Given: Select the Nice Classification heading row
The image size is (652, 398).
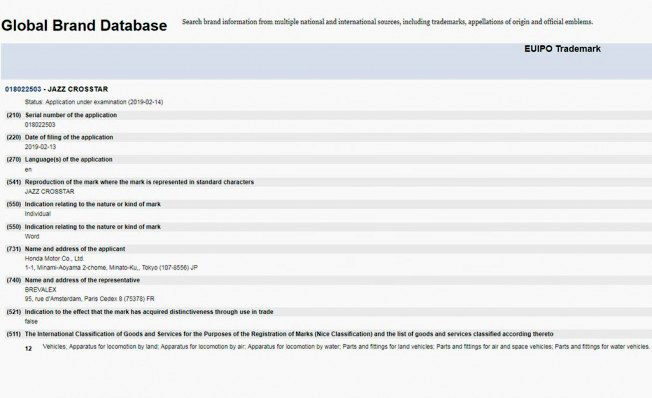Looking at the screenshot, I should point(326,334).
